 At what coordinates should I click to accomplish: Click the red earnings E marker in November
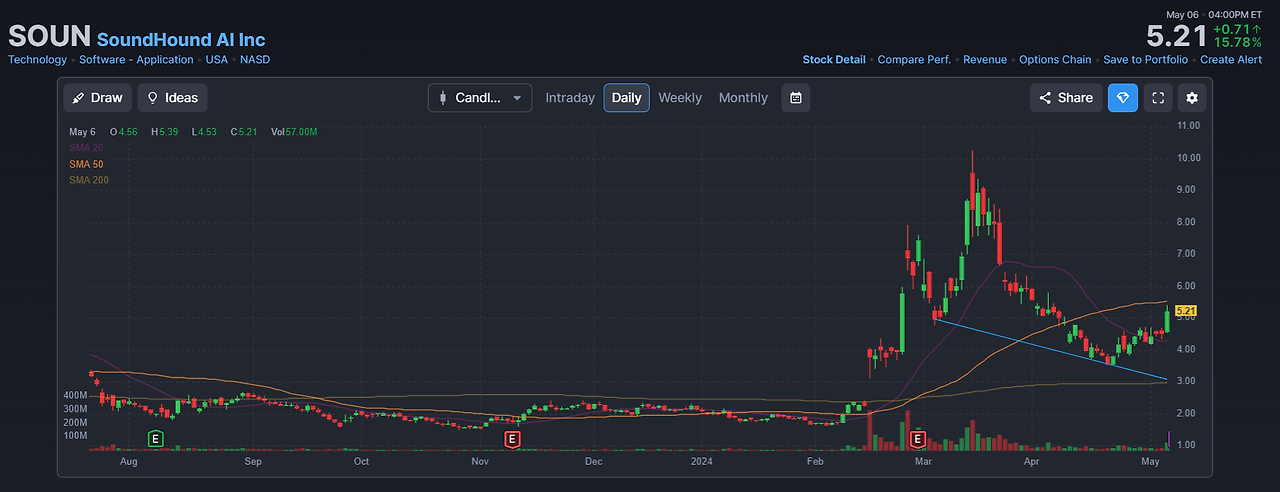(512, 438)
